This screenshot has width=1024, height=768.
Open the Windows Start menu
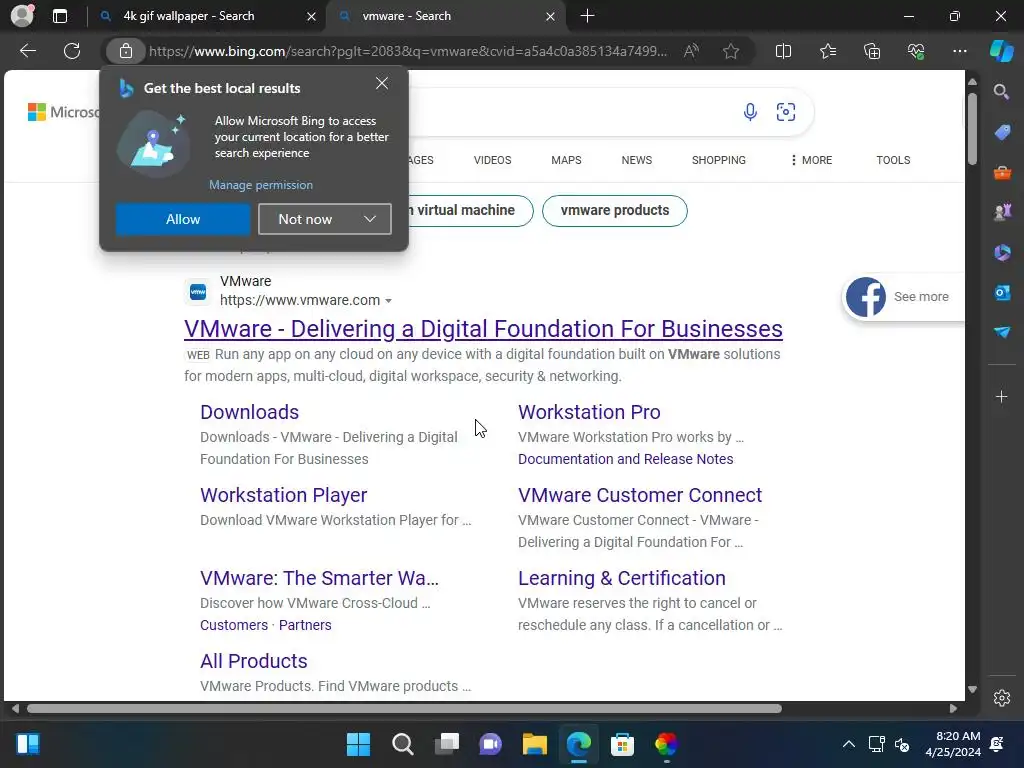(358, 744)
